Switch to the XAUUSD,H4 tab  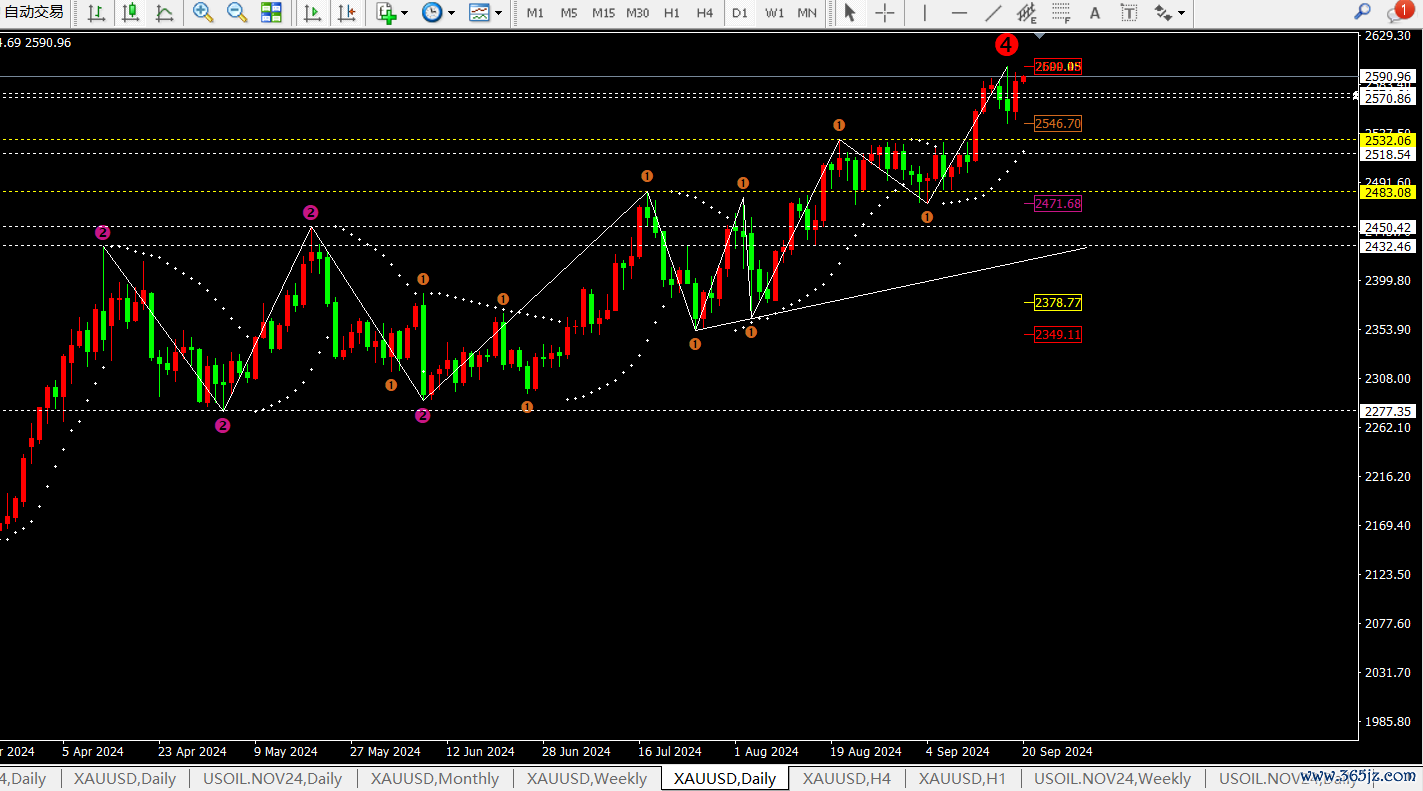click(x=846, y=778)
